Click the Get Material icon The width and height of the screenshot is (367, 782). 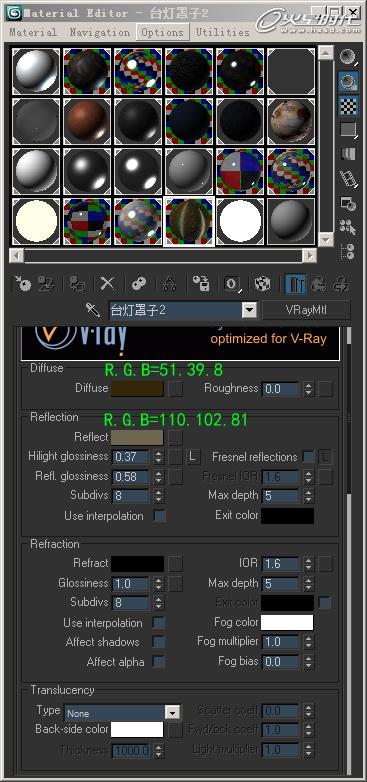23,284
